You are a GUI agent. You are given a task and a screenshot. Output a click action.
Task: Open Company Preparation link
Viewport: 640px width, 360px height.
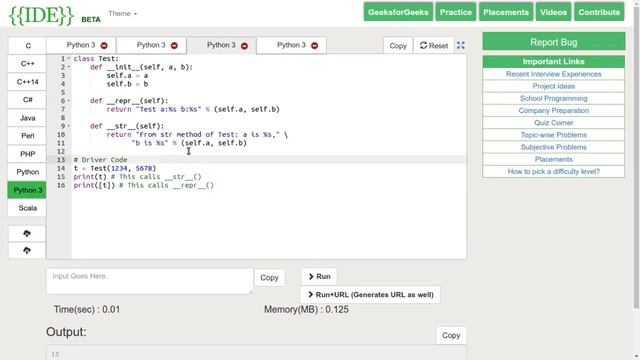pyautogui.click(x=553, y=111)
